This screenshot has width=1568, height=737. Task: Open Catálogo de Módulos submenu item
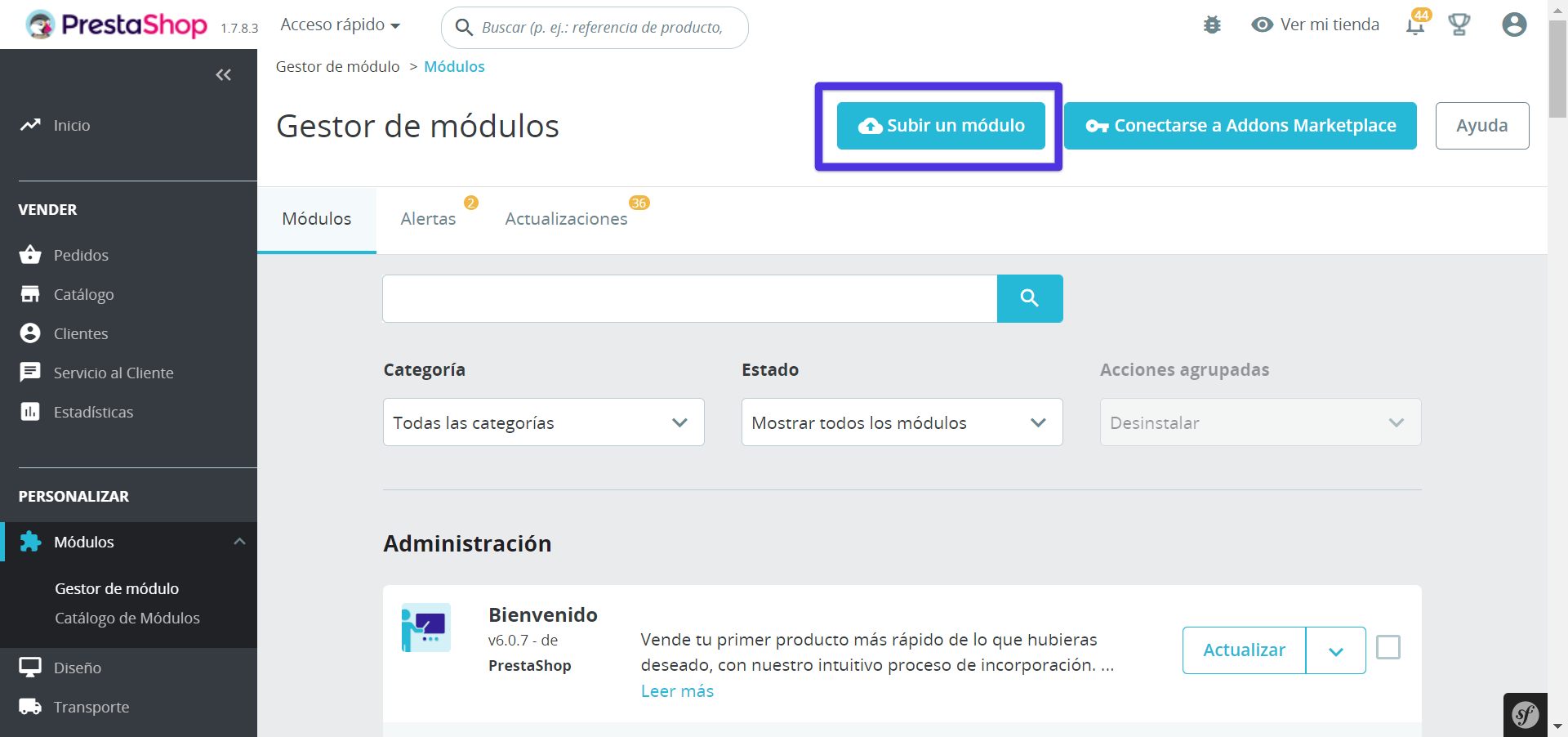coord(127,618)
